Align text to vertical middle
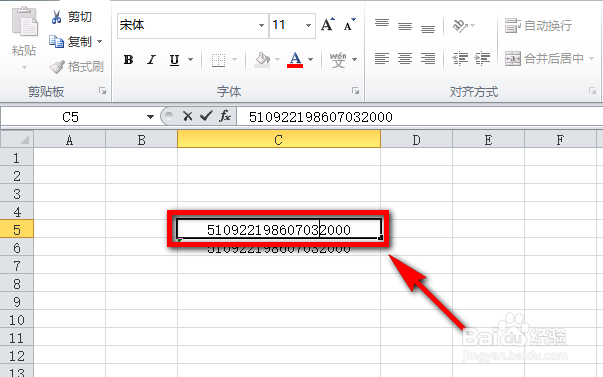Screen dimensions: 603x377 tap(405, 26)
